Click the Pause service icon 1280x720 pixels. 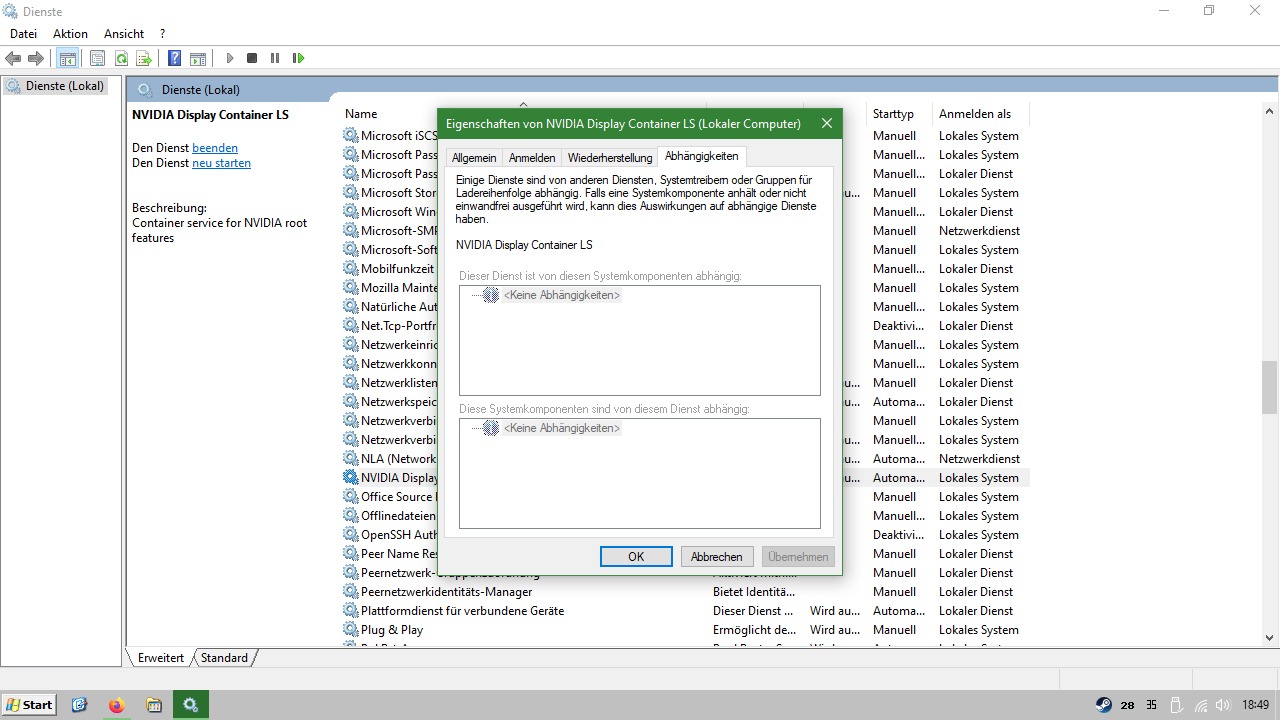point(275,59)
